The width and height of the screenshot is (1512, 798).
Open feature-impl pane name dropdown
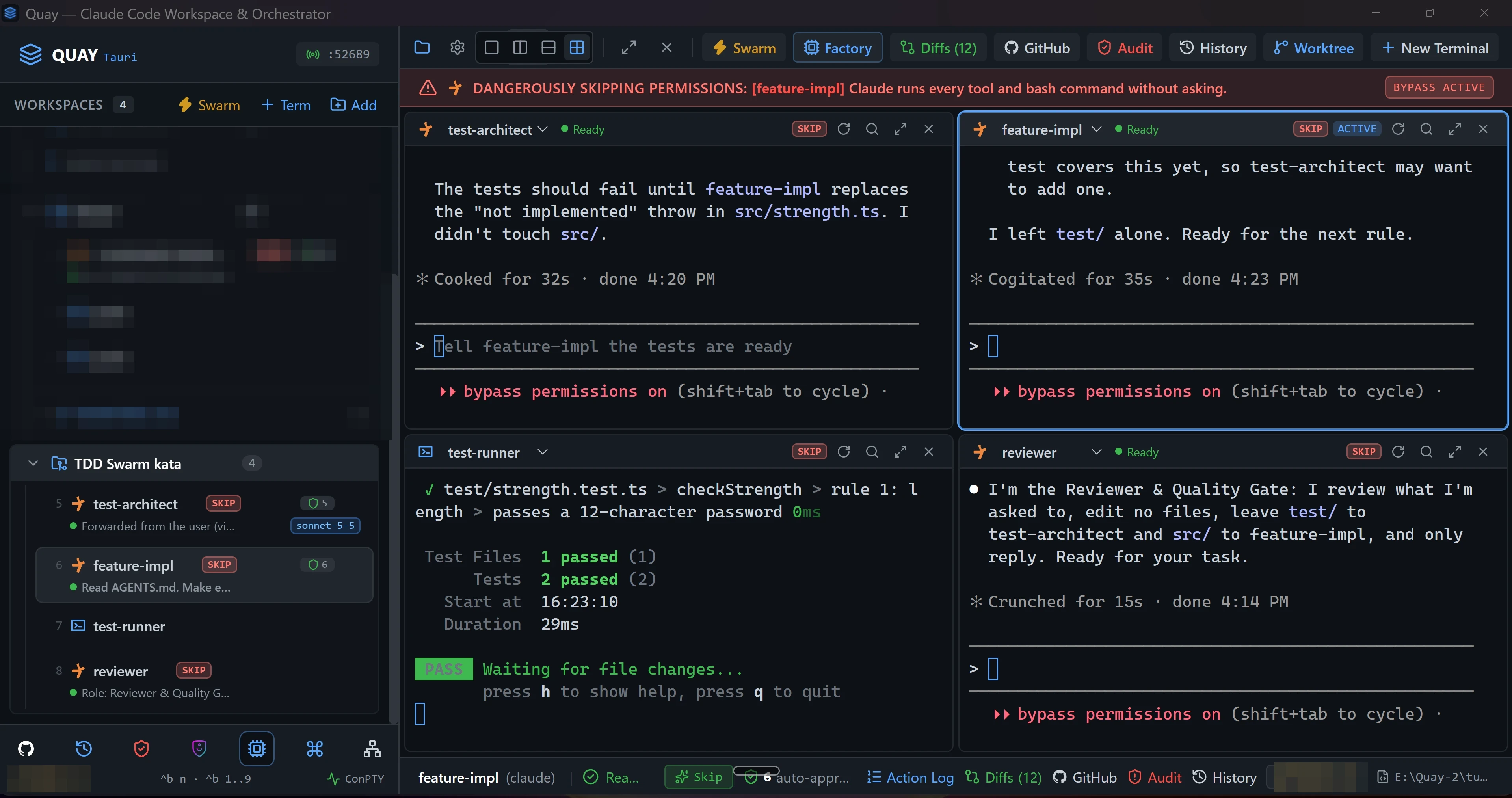click(1096, 129)
